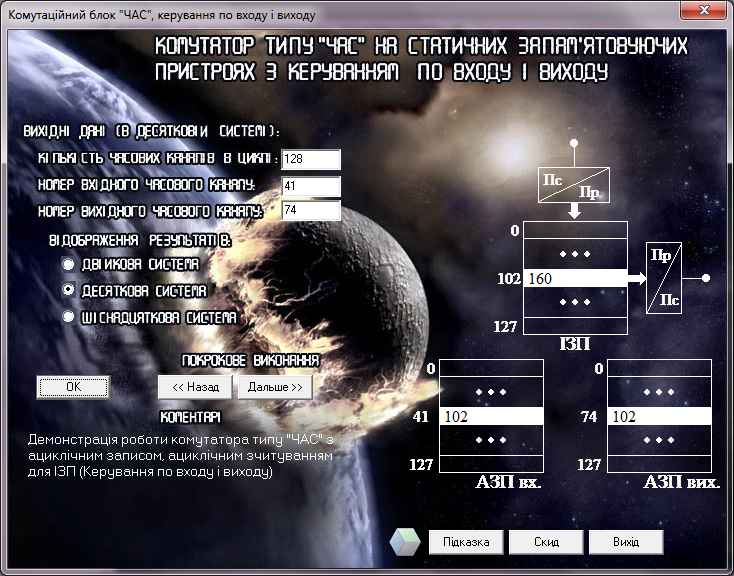The width and height of the screenshot is (734, 576).
Task: Click the АЗП вих. label
Action: tap(681, 482)
